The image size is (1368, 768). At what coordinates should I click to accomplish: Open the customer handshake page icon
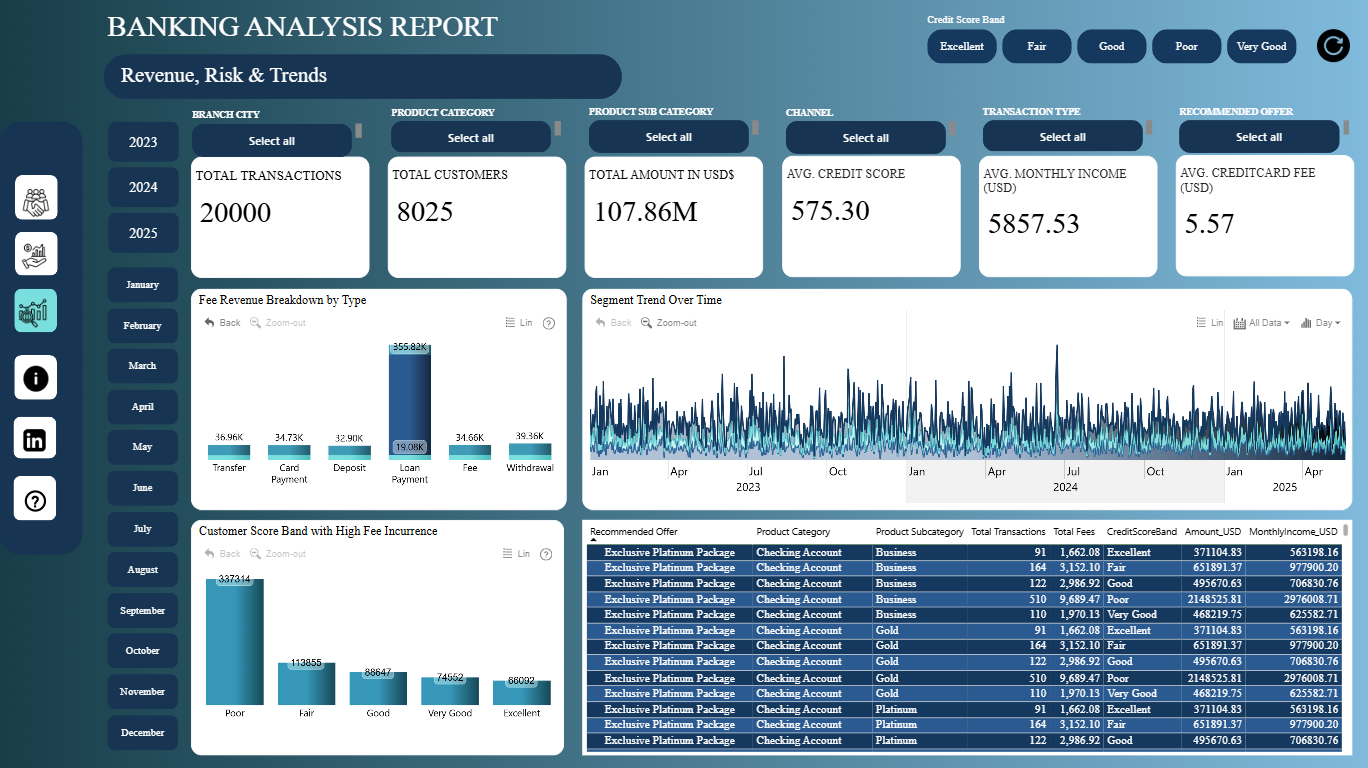36,197
